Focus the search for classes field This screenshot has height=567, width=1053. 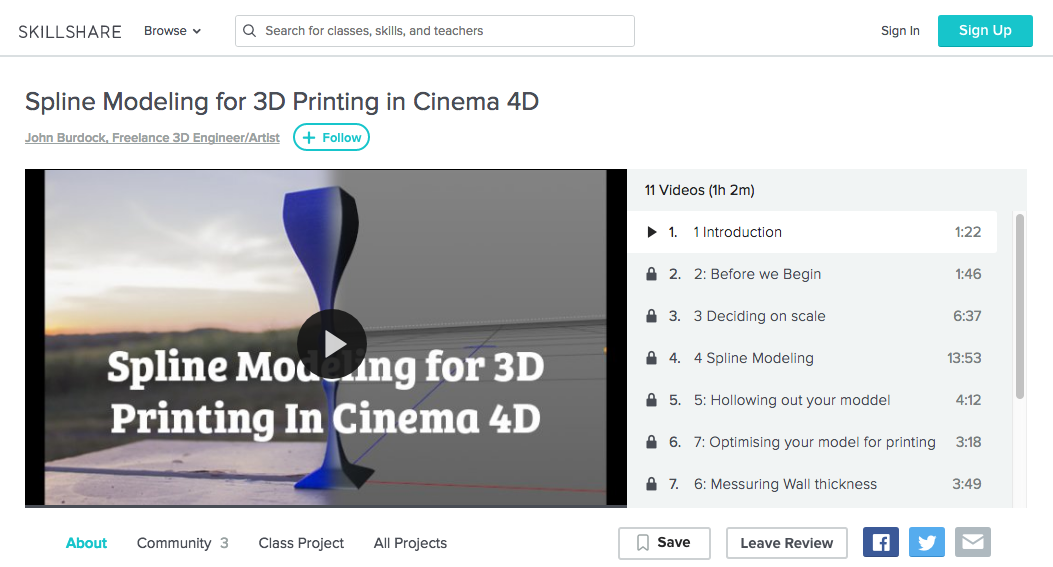click(434, 31)
